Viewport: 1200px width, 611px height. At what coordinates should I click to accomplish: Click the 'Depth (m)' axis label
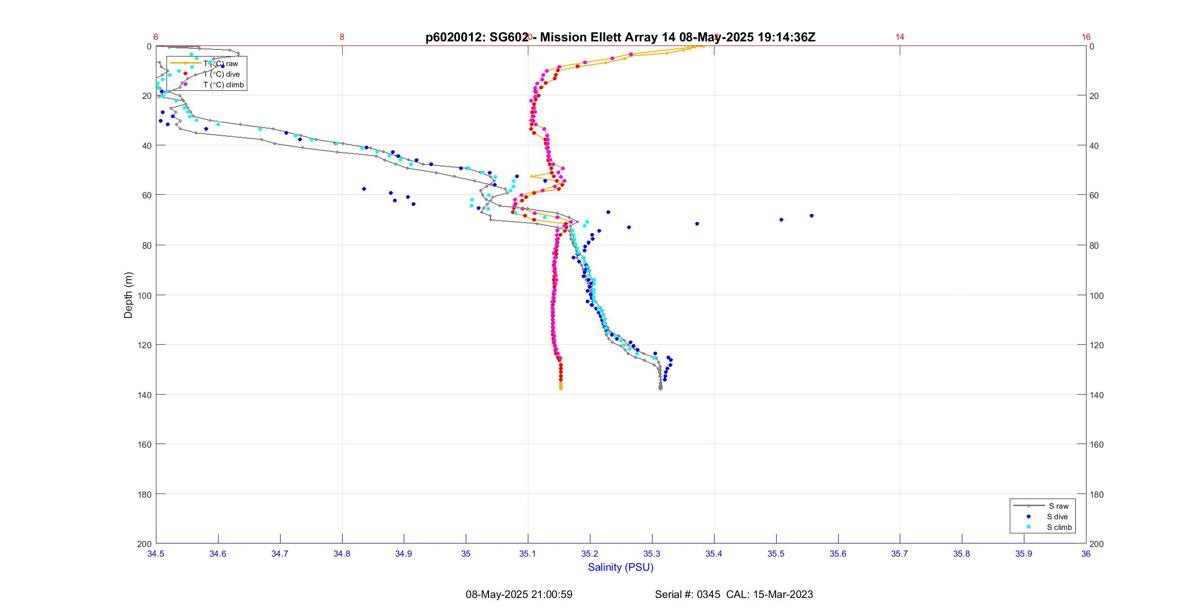click(x=128, y=295)
